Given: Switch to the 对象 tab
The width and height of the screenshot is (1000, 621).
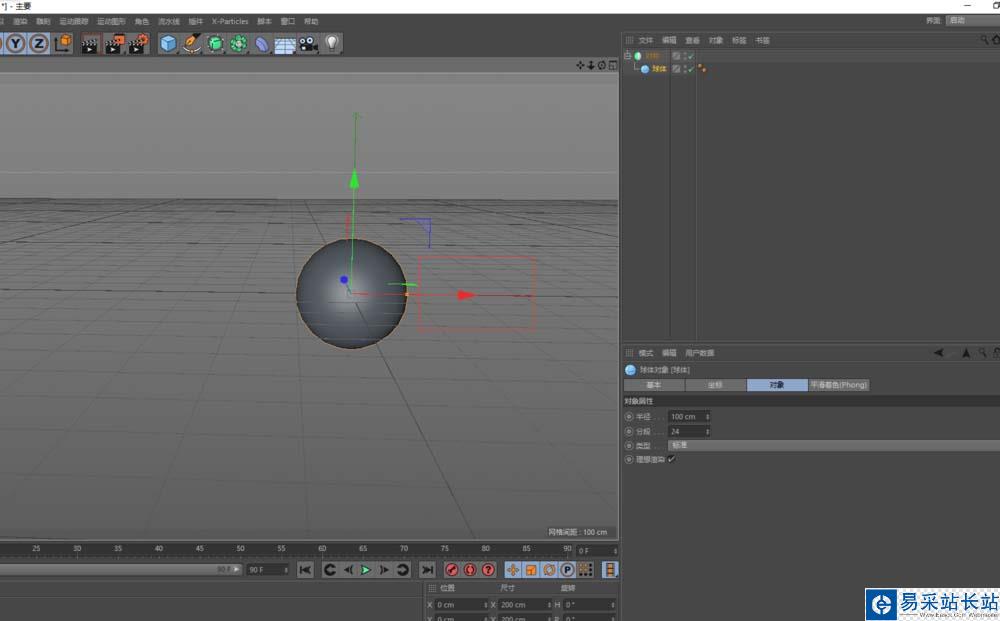Looking at the screenshot, I should 777,385.
